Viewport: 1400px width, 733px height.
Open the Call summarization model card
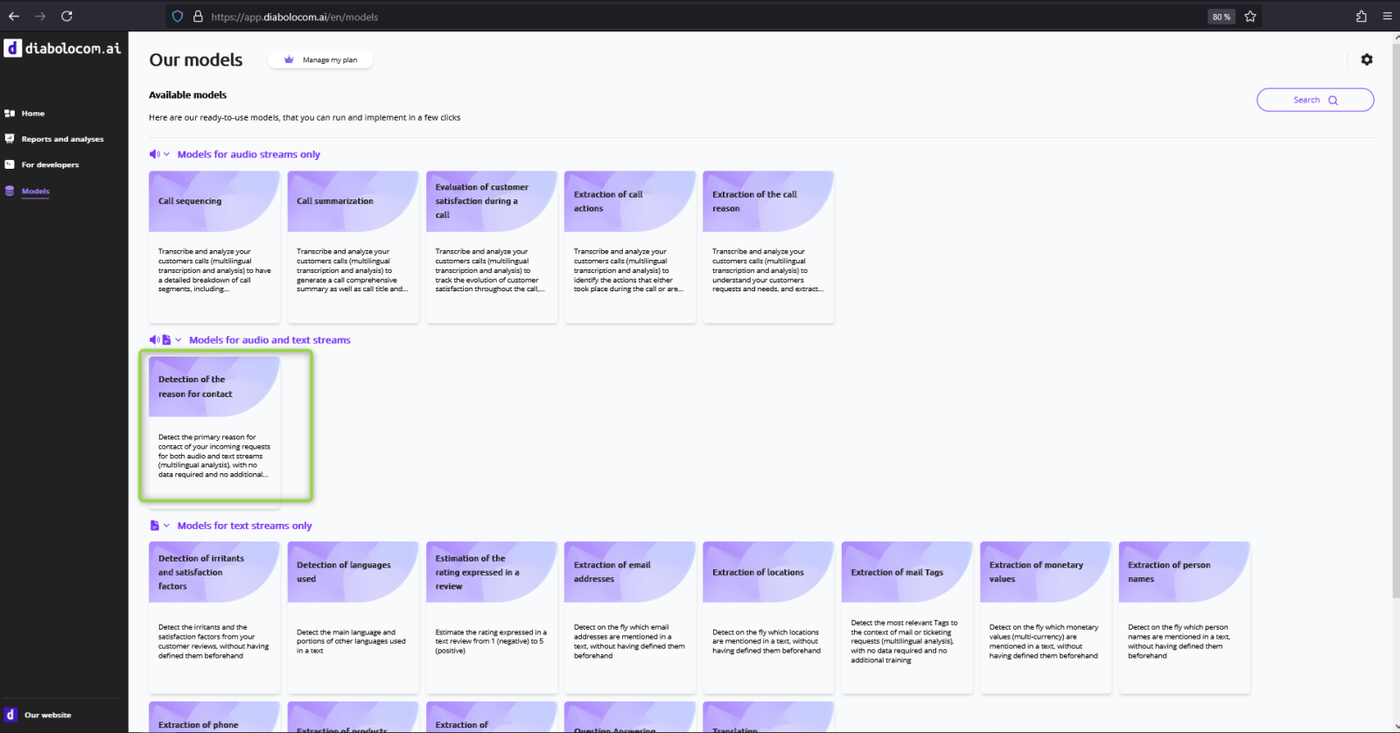point(353,246)
